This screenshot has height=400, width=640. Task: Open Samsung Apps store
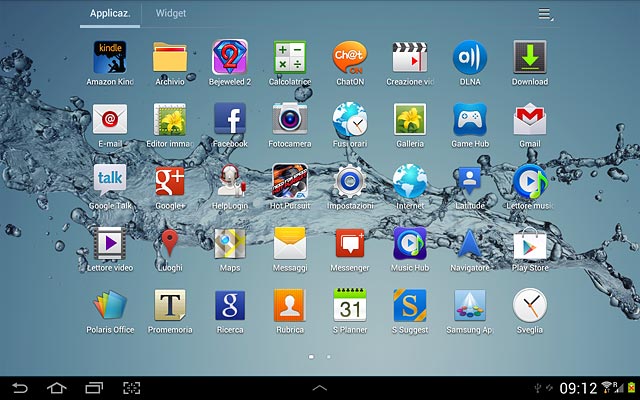[470, 305]
